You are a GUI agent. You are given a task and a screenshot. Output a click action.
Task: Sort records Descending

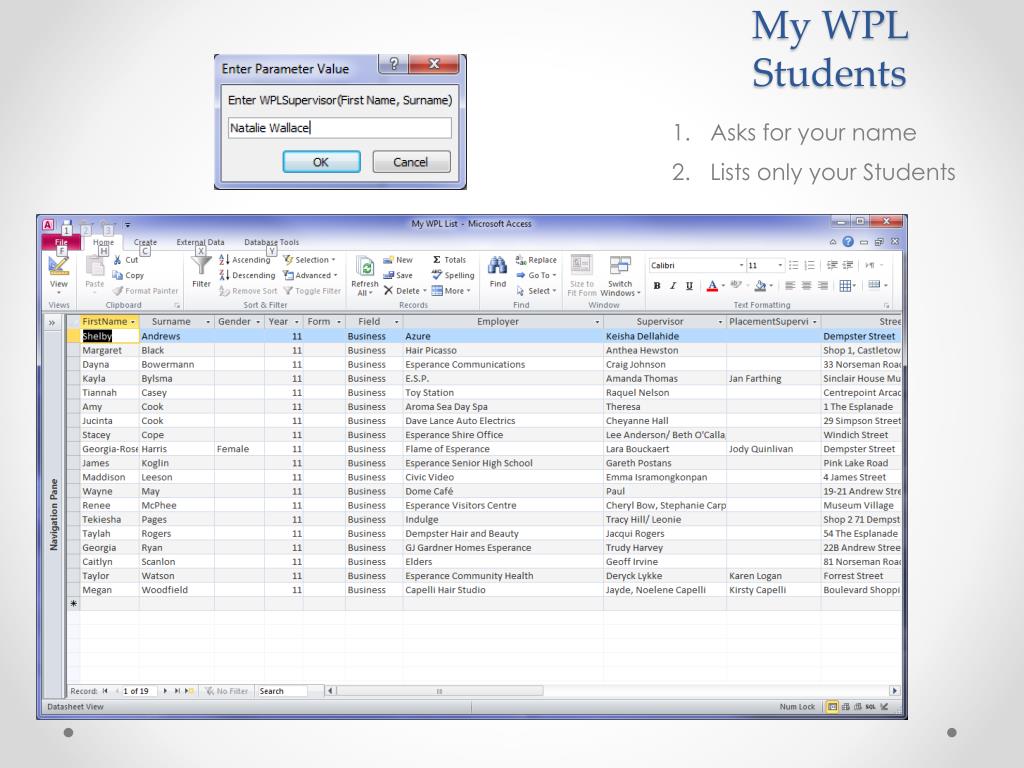coord(247,276)
